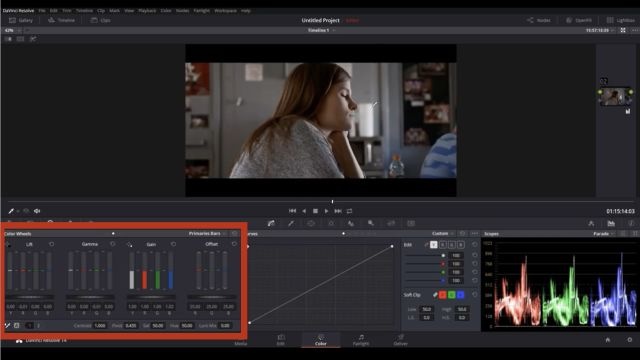Reset Soft Clip settings

pyautogui.click(x=475, y=294)
